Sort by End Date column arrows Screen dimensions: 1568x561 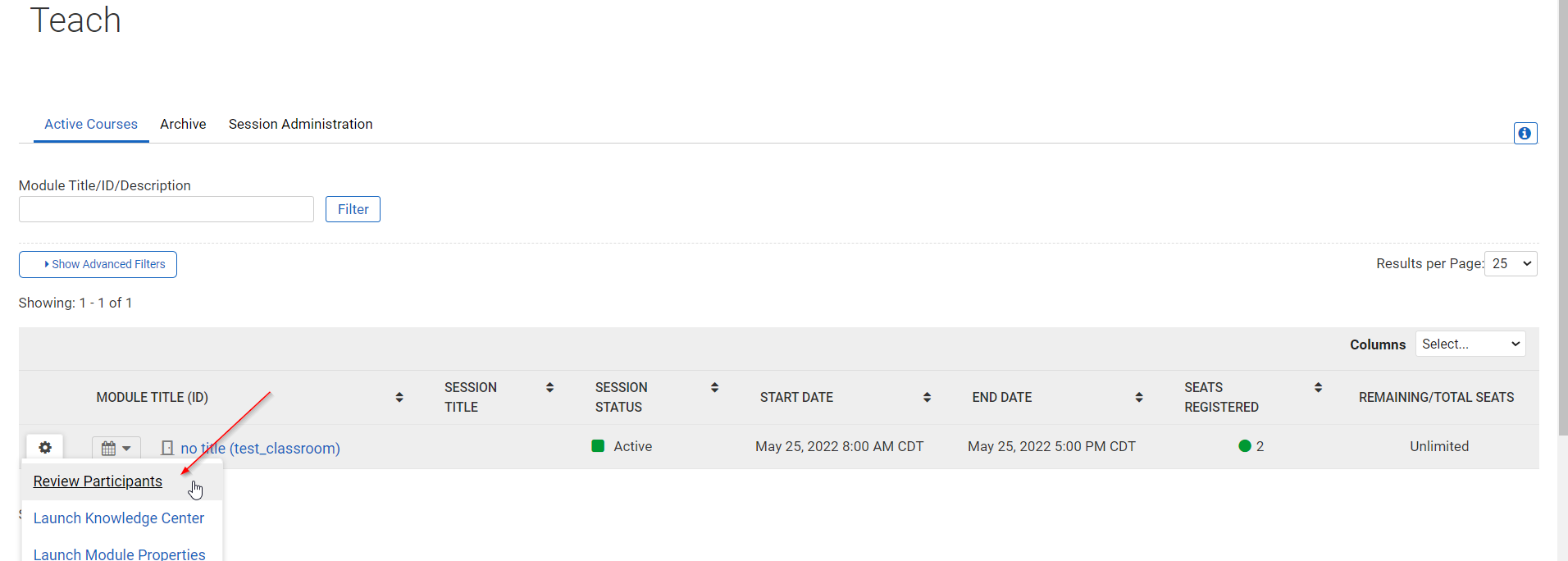(1138, 397)
